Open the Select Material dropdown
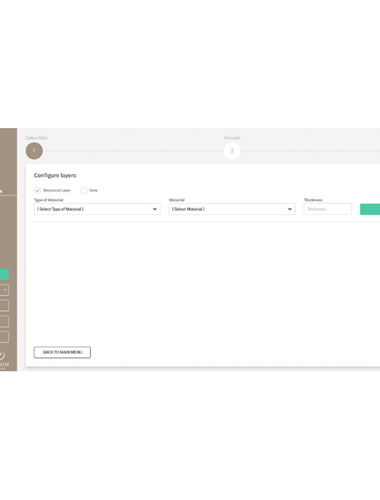The image size is (380, 500). tap(232, 209)
